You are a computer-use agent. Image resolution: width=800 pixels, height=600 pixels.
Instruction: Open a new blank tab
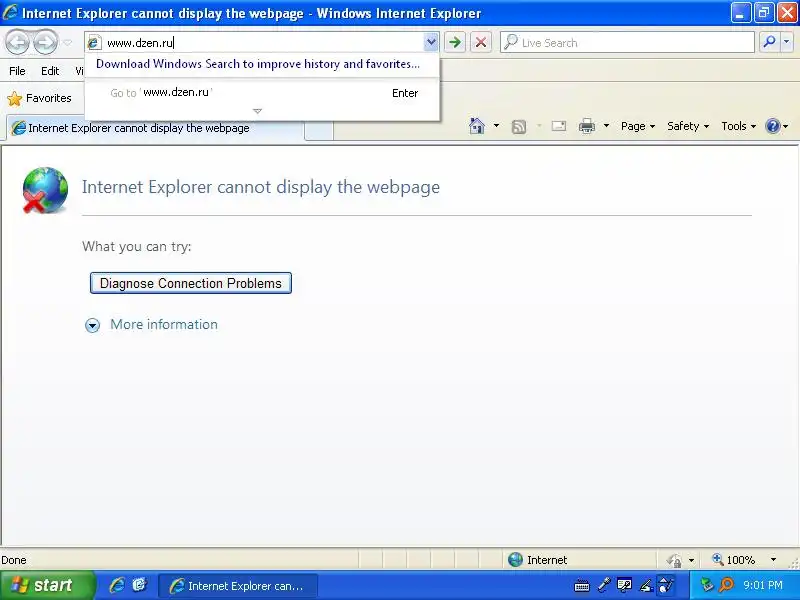tap(319, 131)
